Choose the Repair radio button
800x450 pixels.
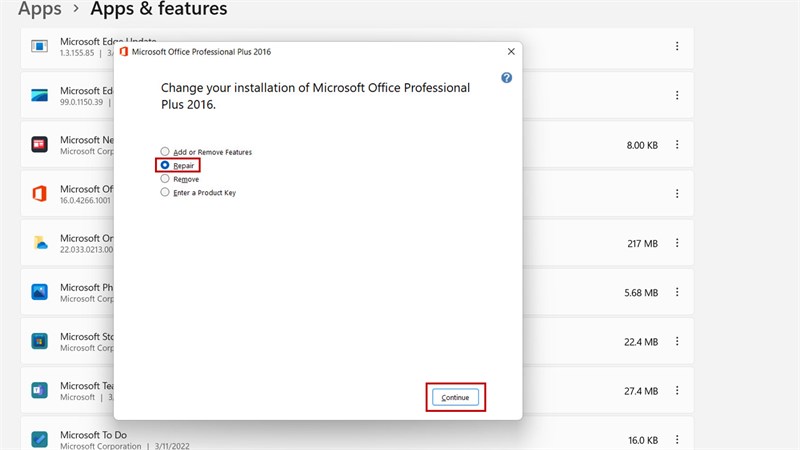tap(165, 165)
